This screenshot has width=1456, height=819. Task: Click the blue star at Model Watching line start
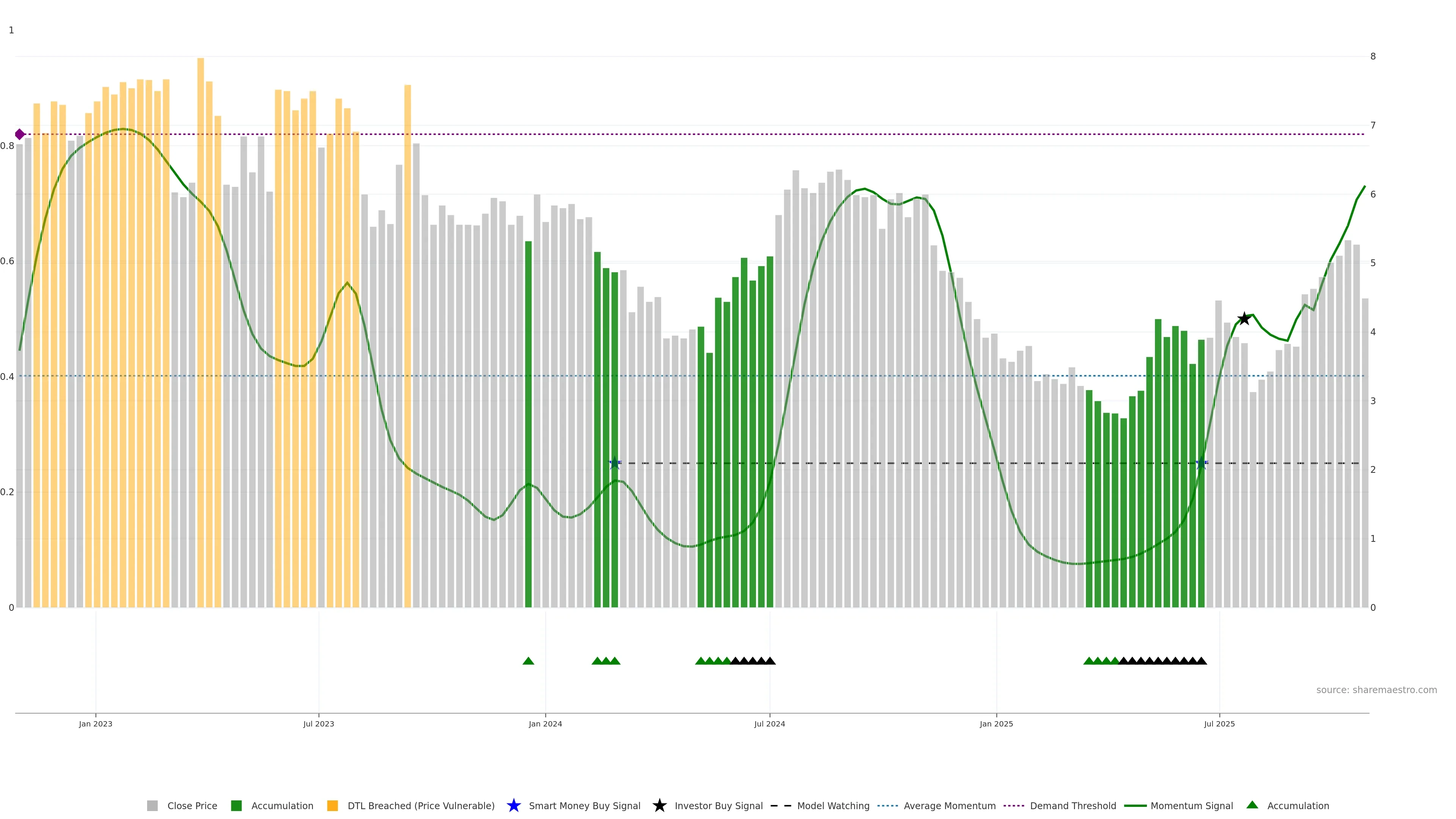(x=614, y=463)
